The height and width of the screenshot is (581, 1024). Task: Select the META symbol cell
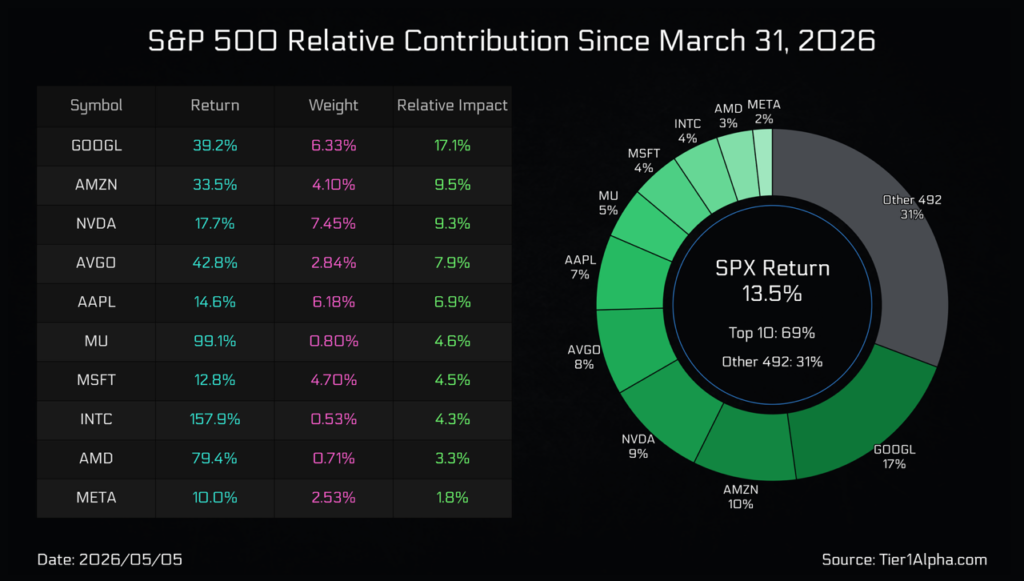[x=96, y=497]
